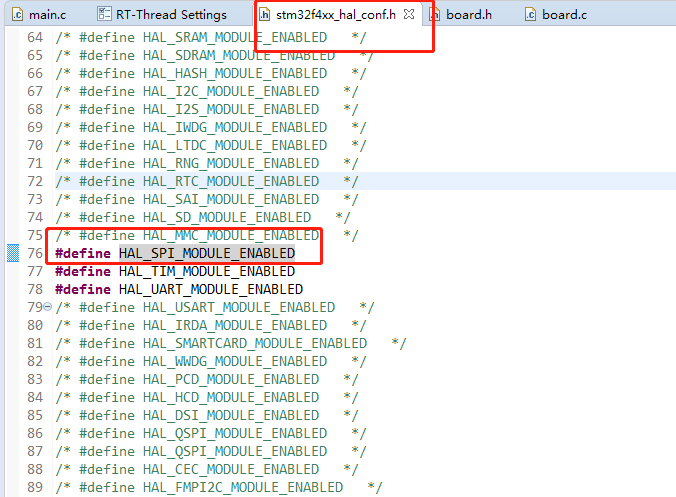Click the HAL_HCD_MODULE_ENABLED line
The image size is (676, 497).
[x=207, y=397]
